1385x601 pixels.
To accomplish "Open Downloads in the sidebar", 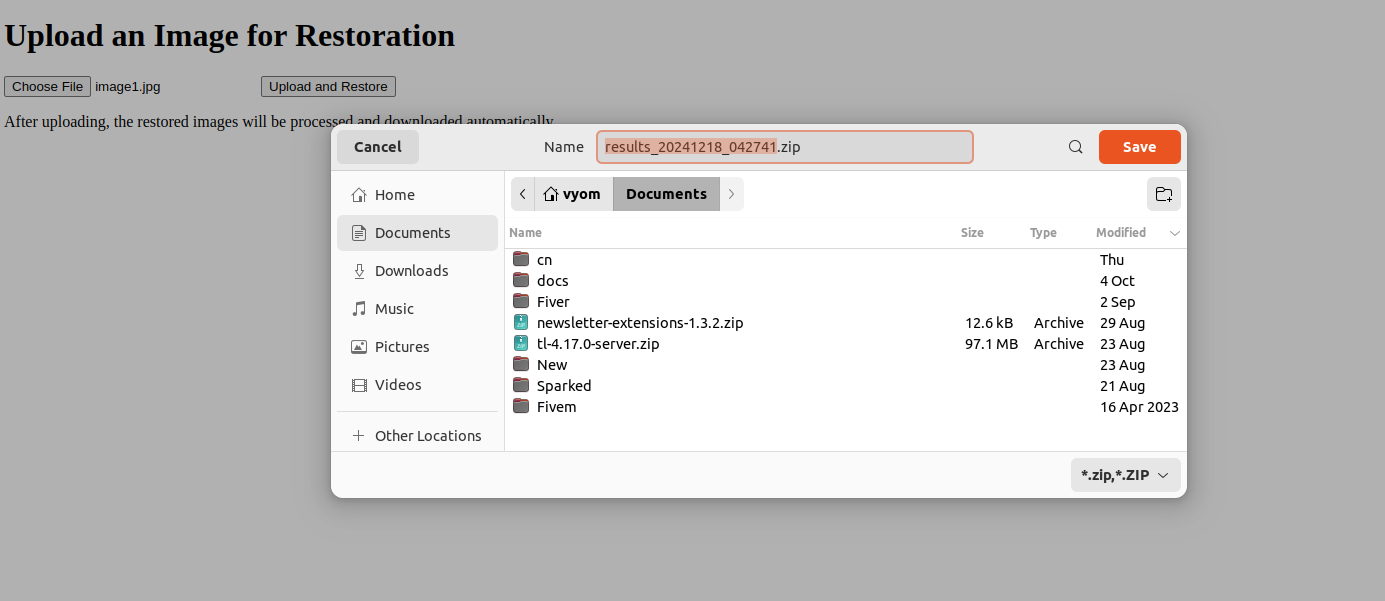I will click(411, 271).
